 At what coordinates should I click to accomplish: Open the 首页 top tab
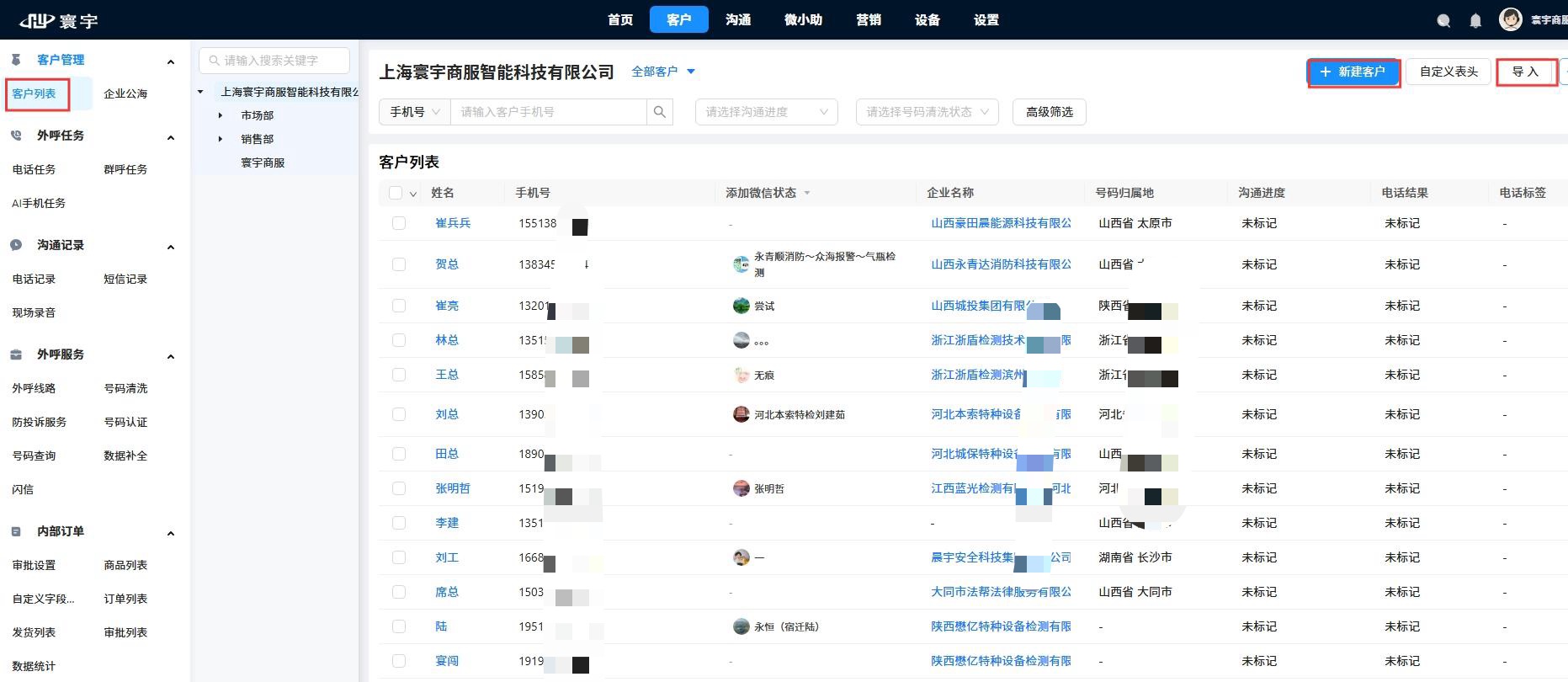tap(620, 19)
